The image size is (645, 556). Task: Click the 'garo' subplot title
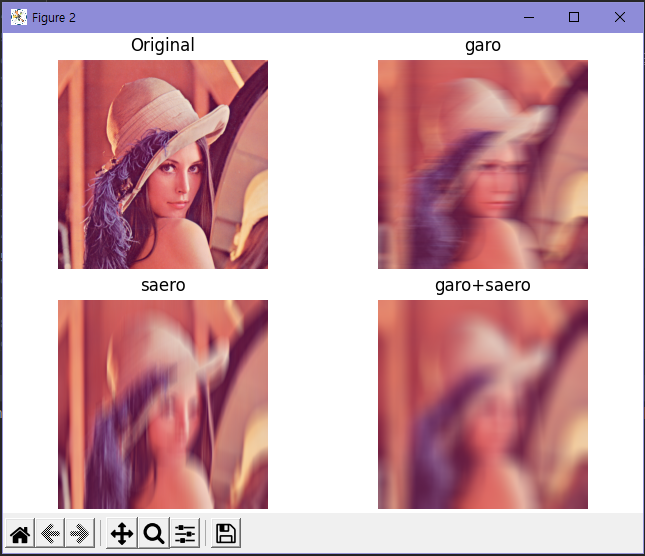pos(483,46)
